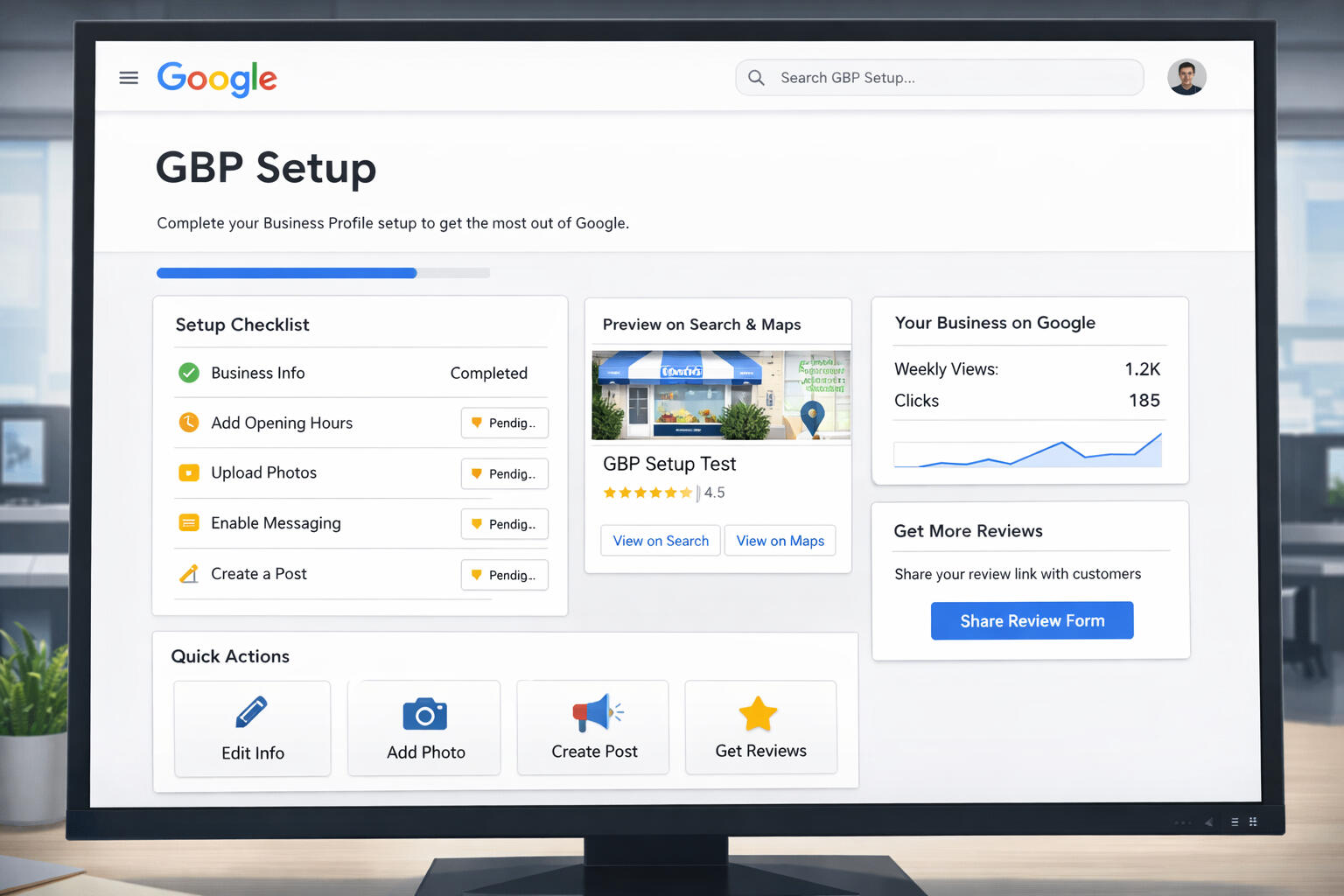The width and height of the screenshot is (1344, 896).
Task: Open Pending status for Create a Post
Action: 505,575
